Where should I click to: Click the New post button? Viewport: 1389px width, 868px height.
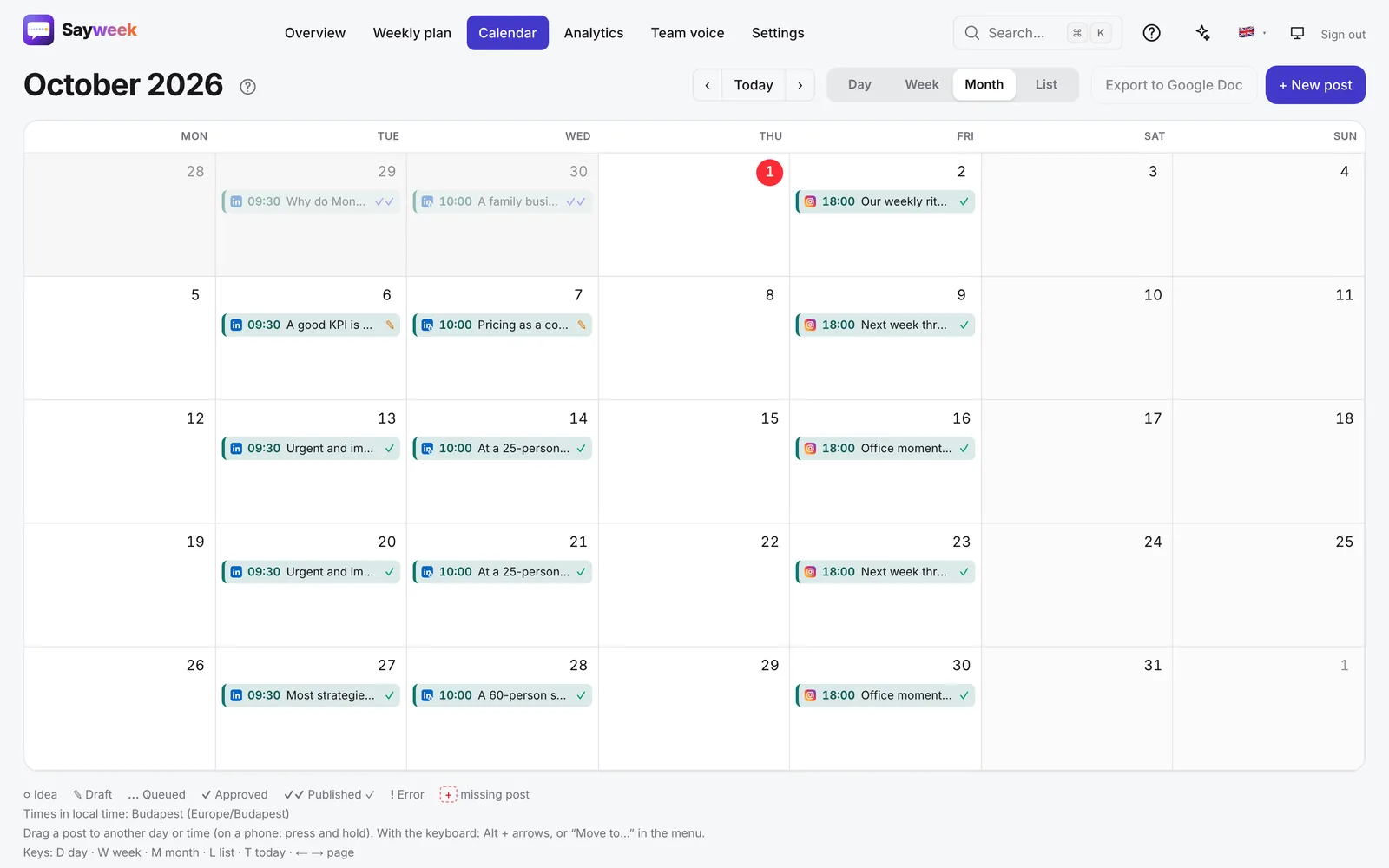click(x=1315, y=85)
